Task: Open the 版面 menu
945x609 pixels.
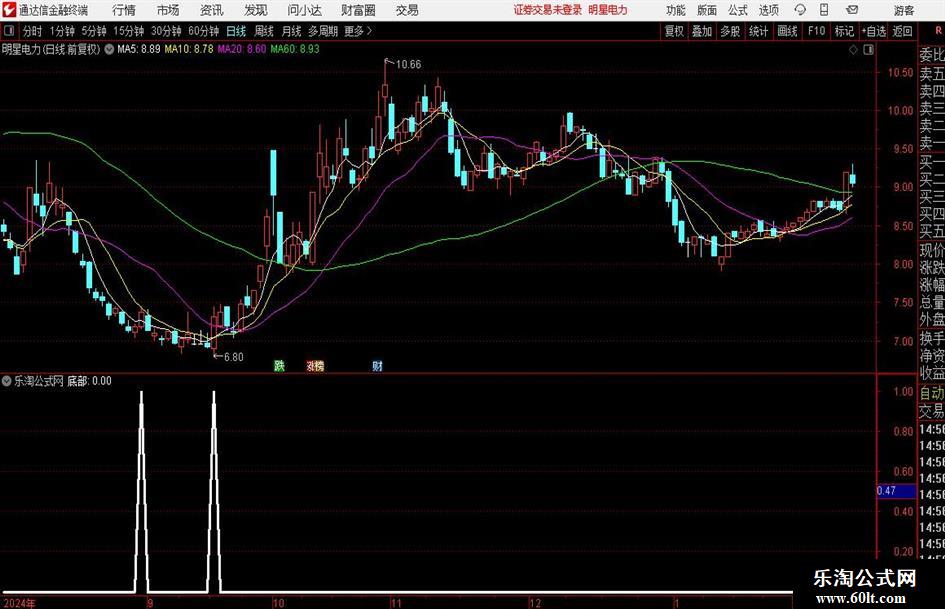Action: (707, 10)
